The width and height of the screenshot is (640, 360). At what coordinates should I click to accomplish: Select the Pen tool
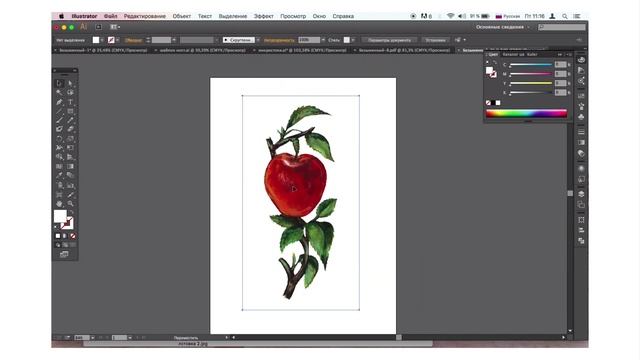(x=59, y=102)
